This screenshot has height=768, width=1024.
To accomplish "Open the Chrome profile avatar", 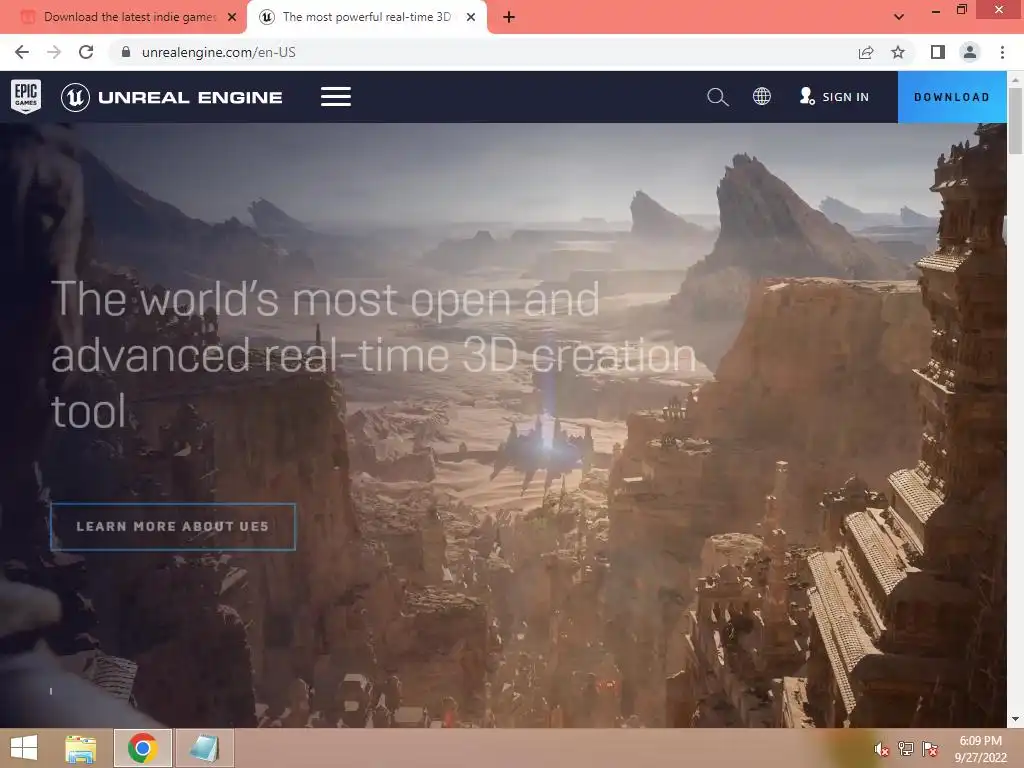I will pyautogui.click(x=970, y=52).
